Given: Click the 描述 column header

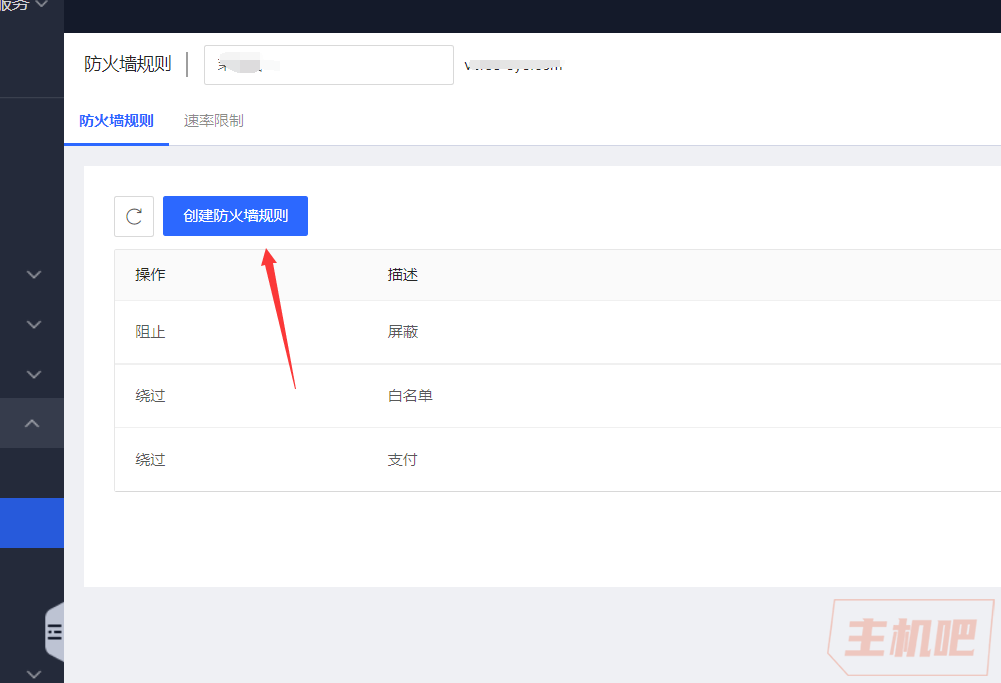Looking at the screenshot, I should coord(403,275).
